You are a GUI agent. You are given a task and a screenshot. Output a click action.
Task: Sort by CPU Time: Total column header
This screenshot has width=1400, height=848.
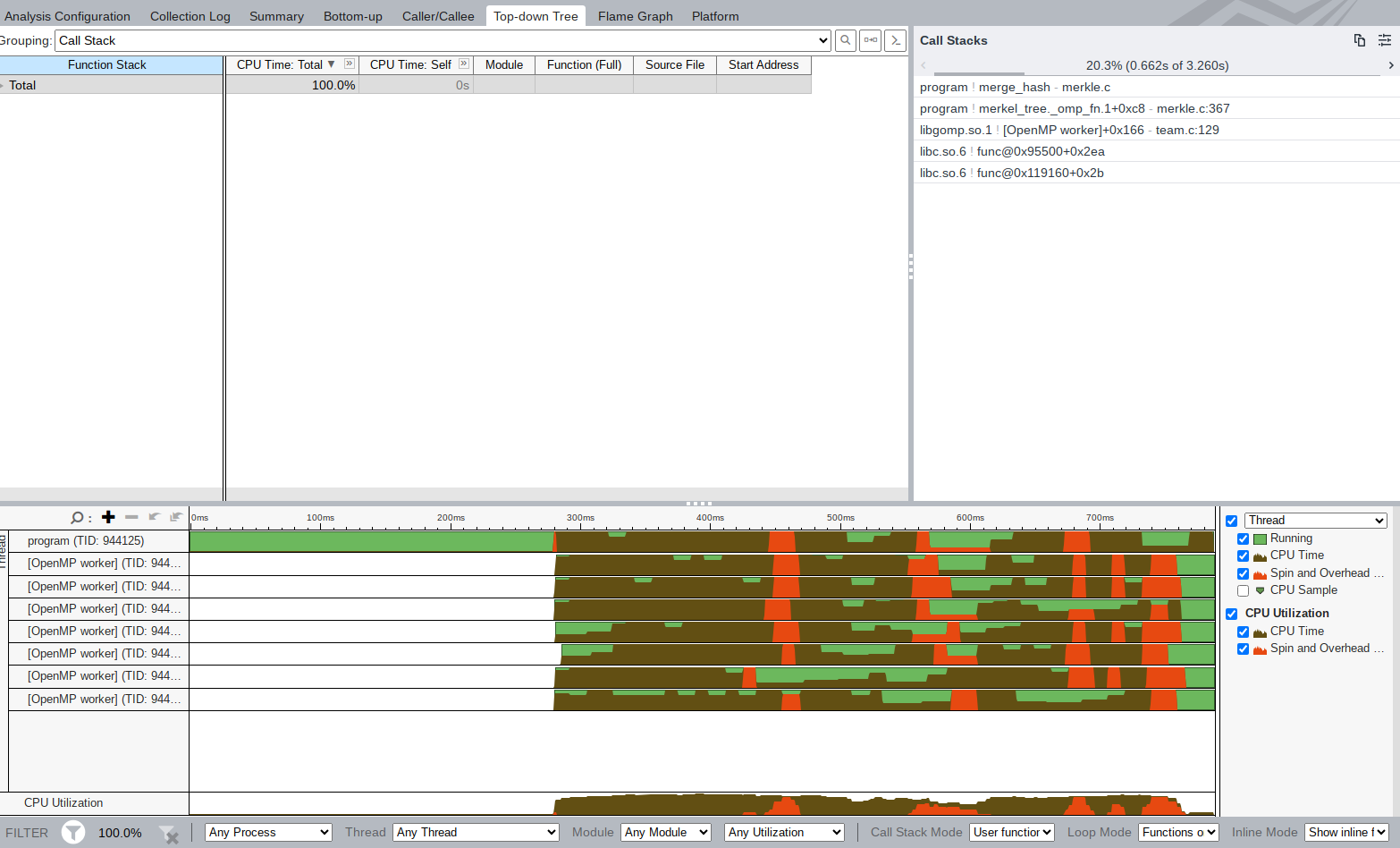click(280, 64)
